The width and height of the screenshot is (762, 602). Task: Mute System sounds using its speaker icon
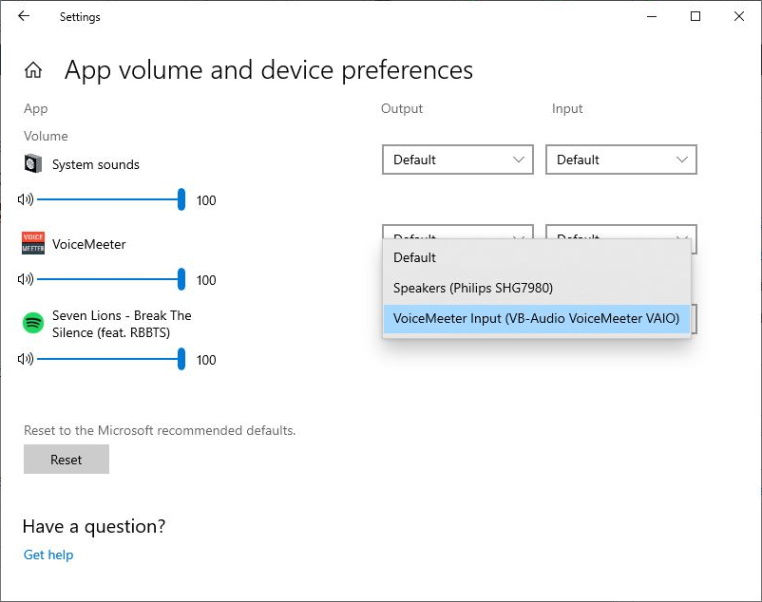(25, 199)
